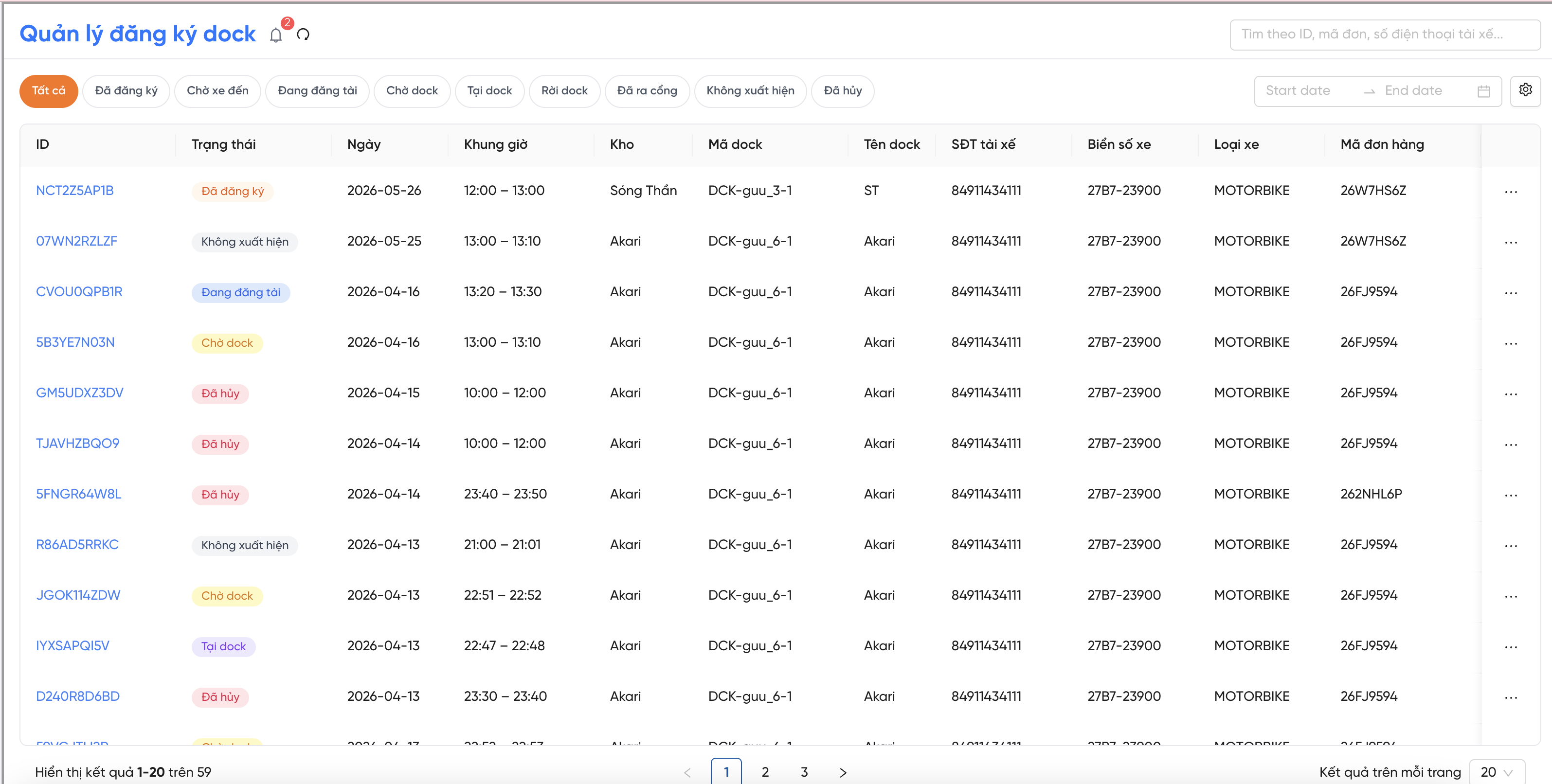Image resolution: width=1552 pixels, height=784 pixels.
Task: Open more actions for row GM5UDXZ3DV
Action: click(x=1511, y=394)
